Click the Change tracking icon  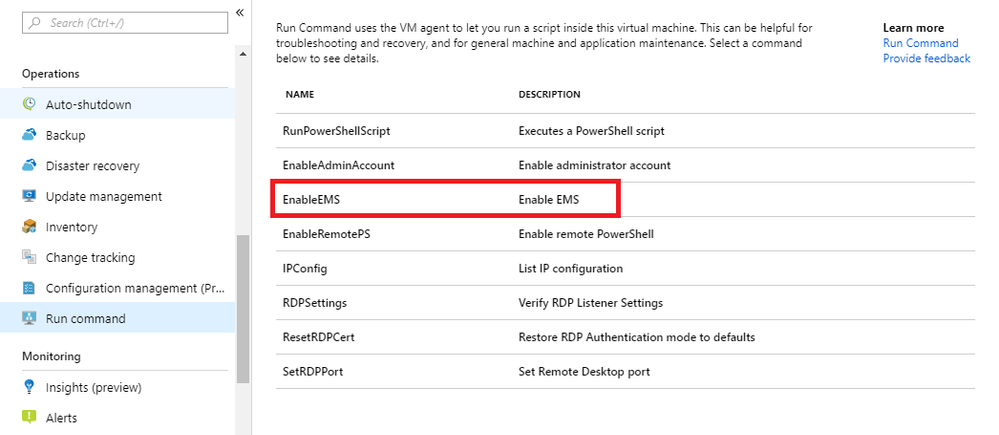pyautogui.click(x=29, y=258)
